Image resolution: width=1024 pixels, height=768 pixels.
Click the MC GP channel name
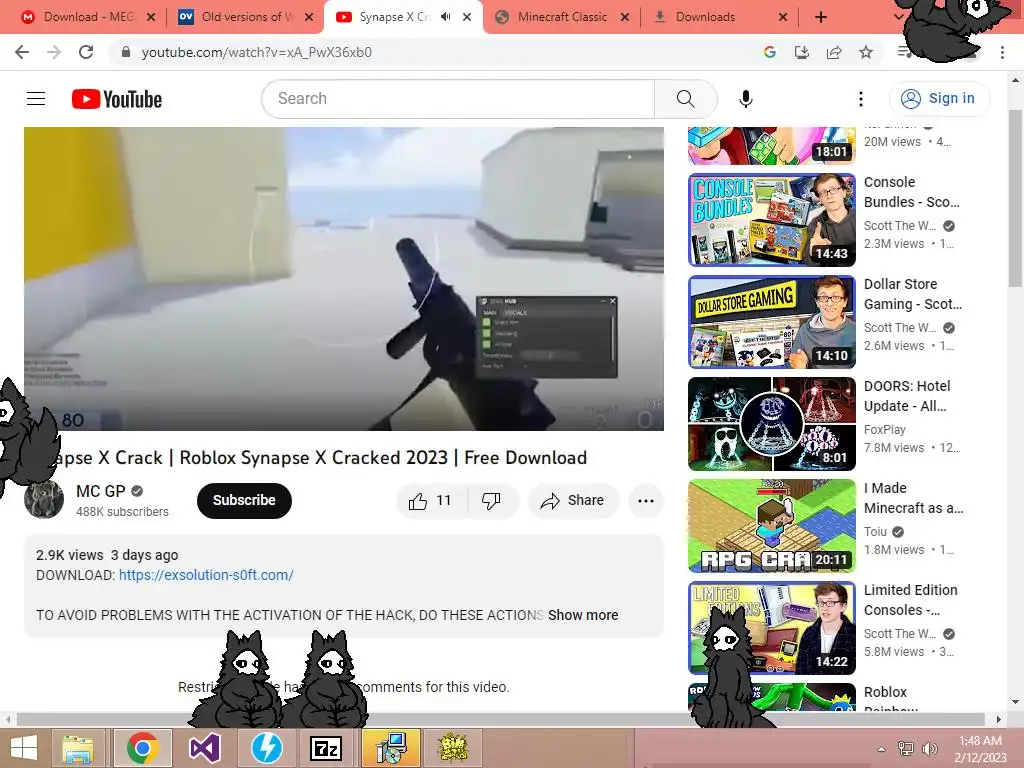click(x=101, y=491)
